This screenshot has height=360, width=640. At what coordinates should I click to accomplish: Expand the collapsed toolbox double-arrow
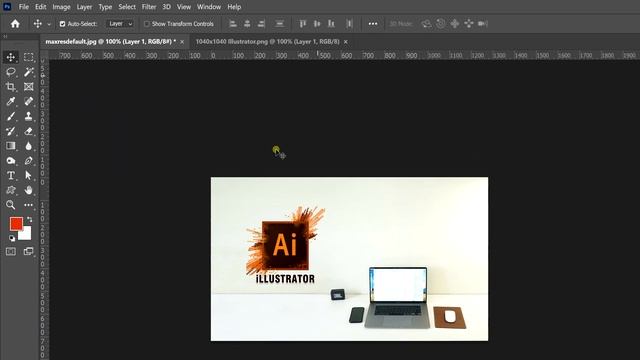tap(5, 36)
